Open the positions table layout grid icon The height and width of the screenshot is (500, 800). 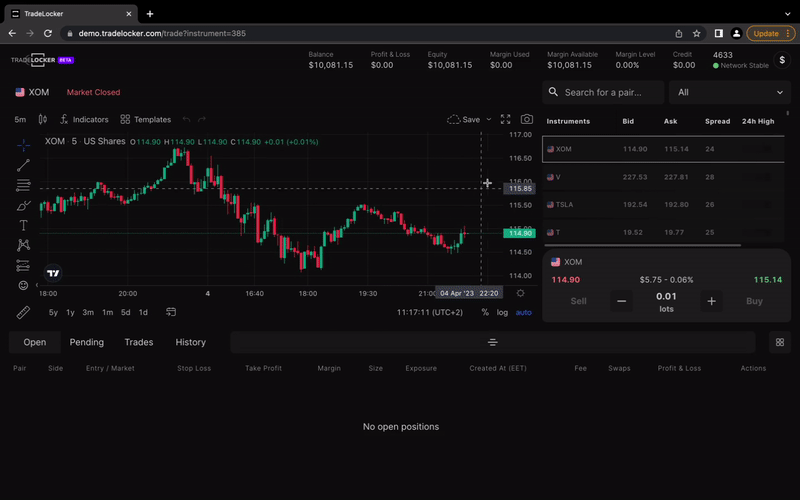[780, 342]
